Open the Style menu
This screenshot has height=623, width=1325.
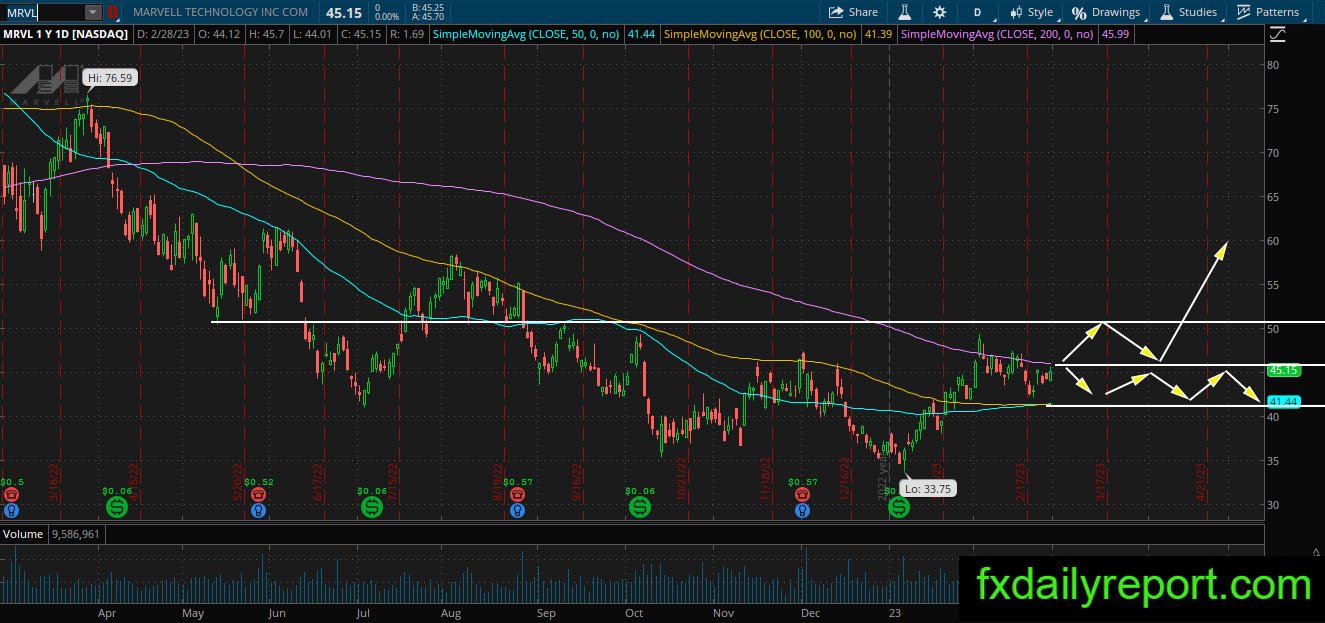coord(1032,12)
